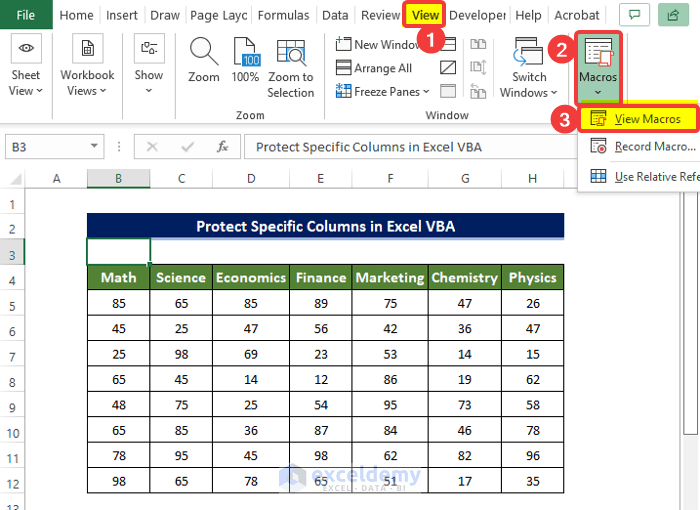Open the Comments pane icon

click(634, 15)
